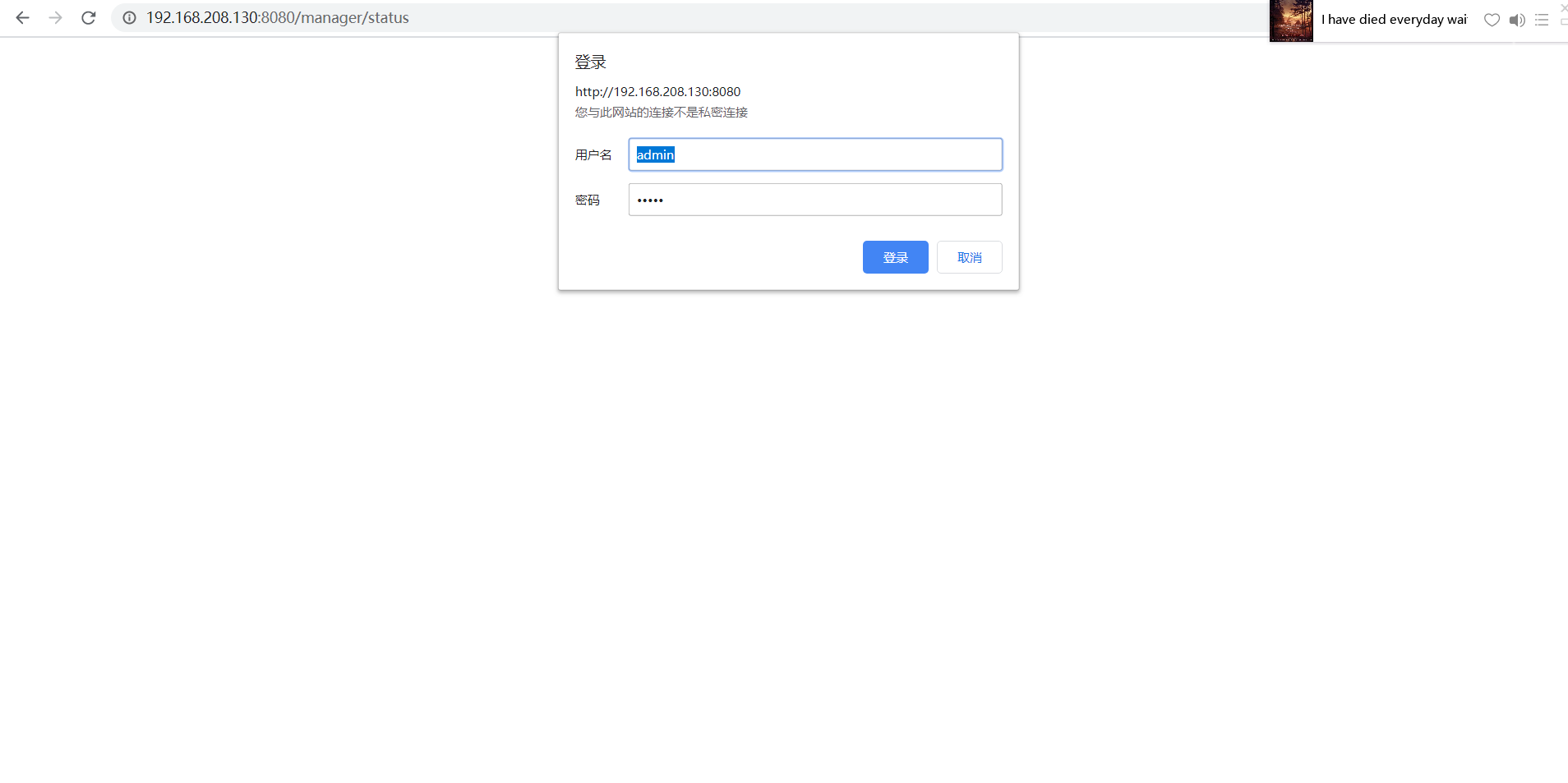Click the forward navigation arrow
The width and height of the screenshot is (1568, 783).
pos(55,17)
